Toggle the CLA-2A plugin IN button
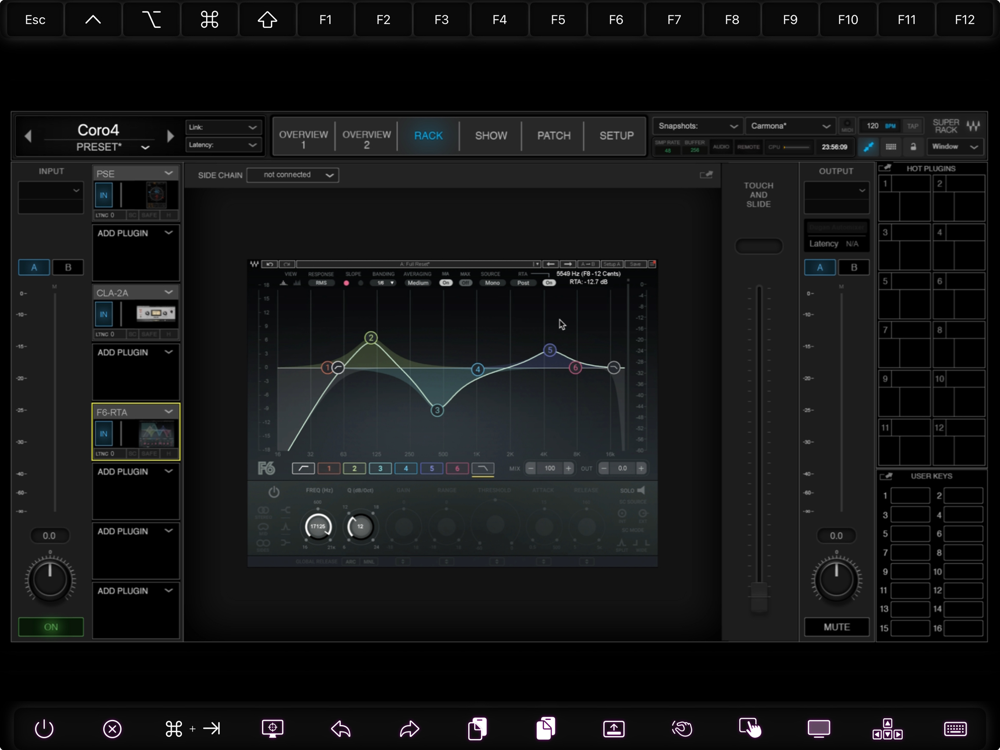 tap(104, 314)
